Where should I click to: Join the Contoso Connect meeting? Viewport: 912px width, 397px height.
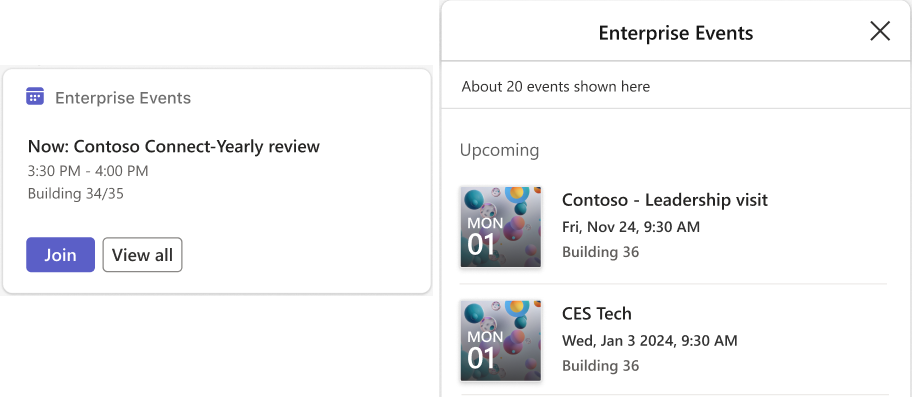tap(60, 255)
